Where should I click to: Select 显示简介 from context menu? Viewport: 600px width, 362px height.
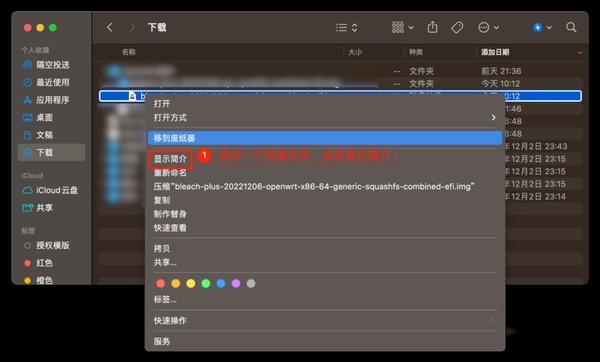tap(170, 159)
